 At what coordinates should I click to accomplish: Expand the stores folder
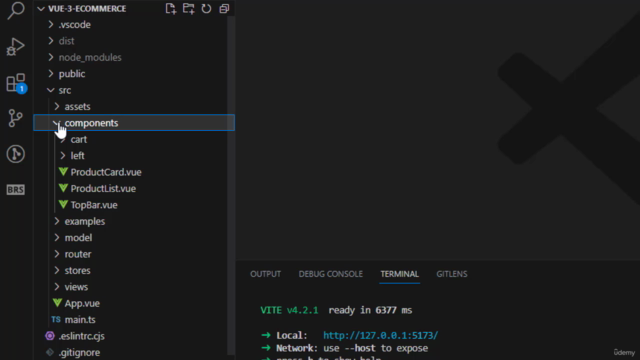[x=57, y=270]
